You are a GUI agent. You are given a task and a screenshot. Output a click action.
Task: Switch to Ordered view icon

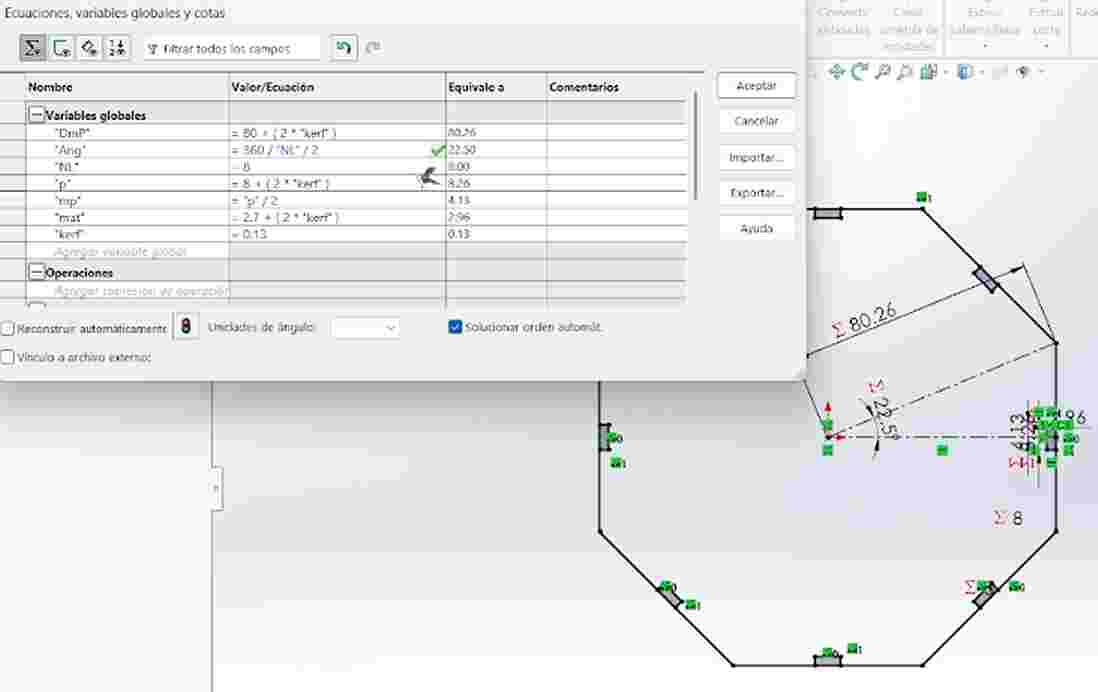[117, 48]
